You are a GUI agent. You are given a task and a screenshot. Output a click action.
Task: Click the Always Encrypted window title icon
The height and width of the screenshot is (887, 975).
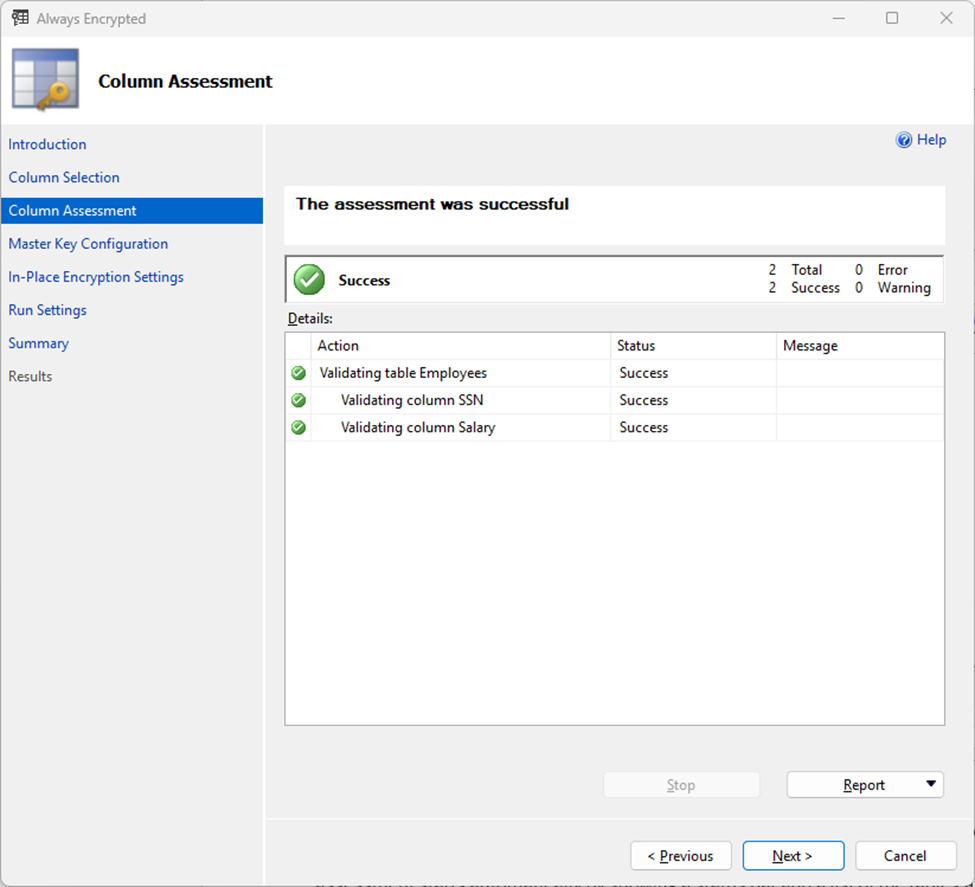20,17
